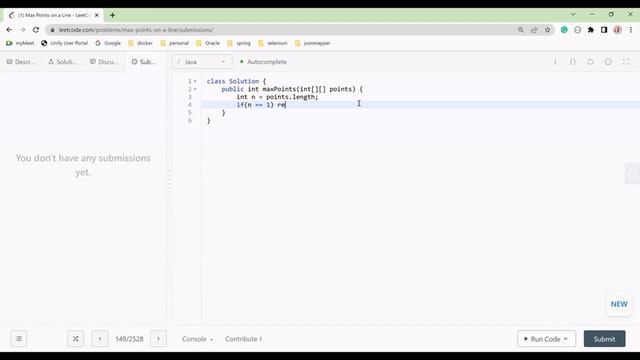Open the myMeet bookmark
Screen dimensions: 640x360
[x=20, y=43]
